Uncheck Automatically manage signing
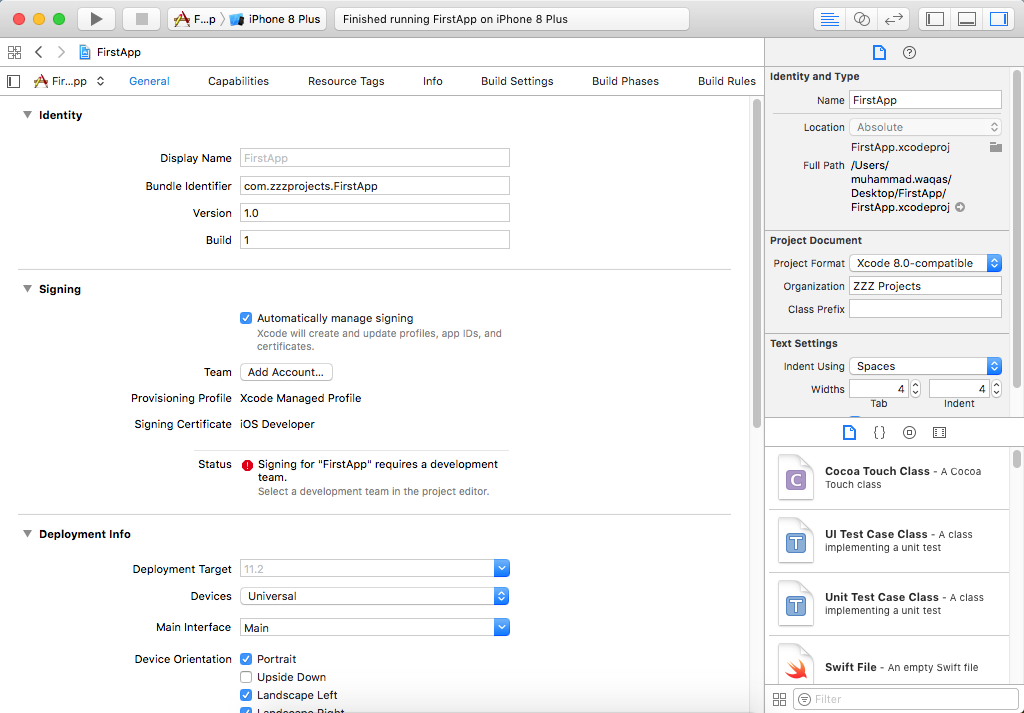This screenshot has width=1024, height=713. pos(246,318)
